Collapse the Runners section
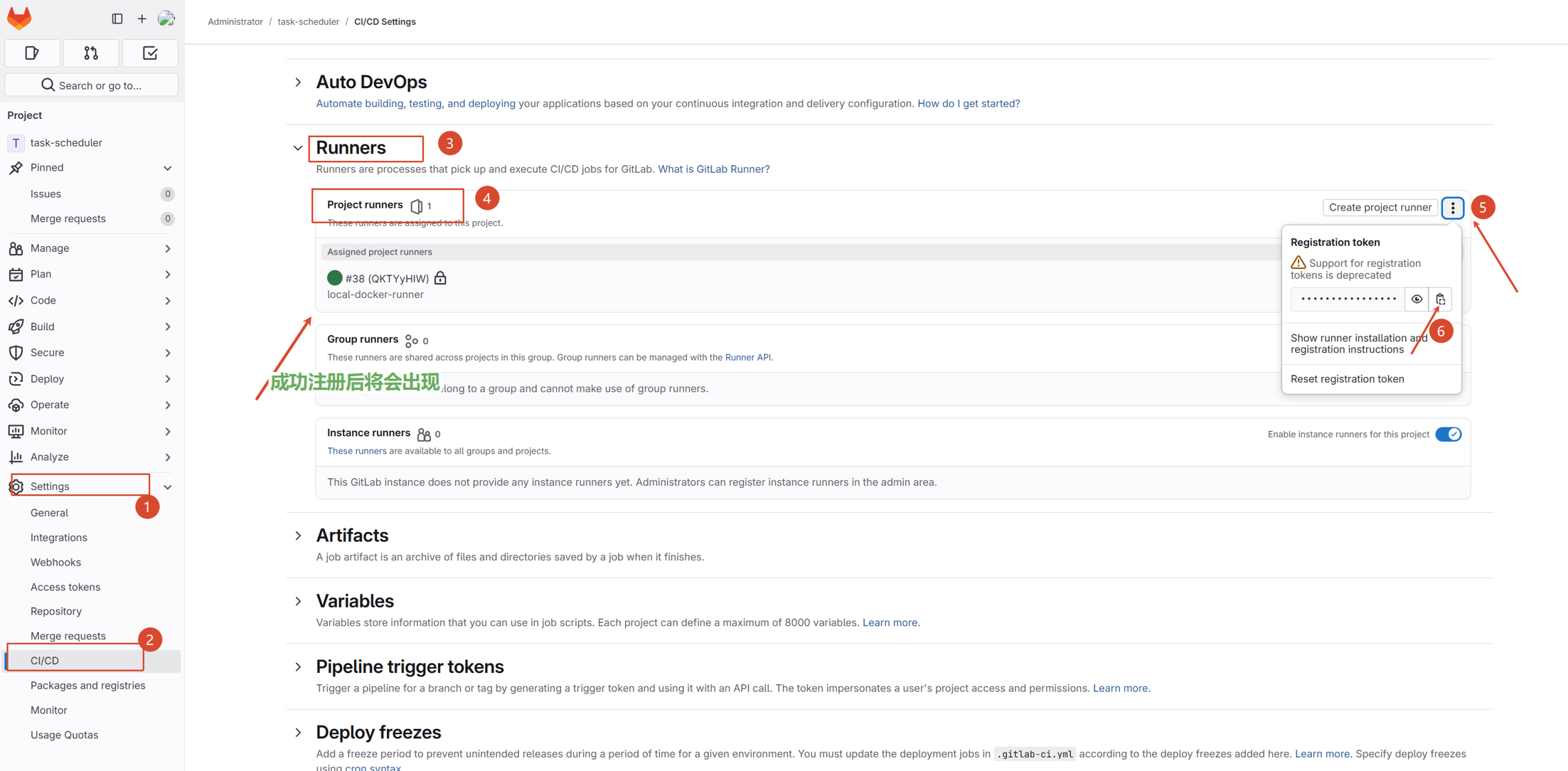The width and height of the screenshot is (1568, 771). [x=298, y=148]
